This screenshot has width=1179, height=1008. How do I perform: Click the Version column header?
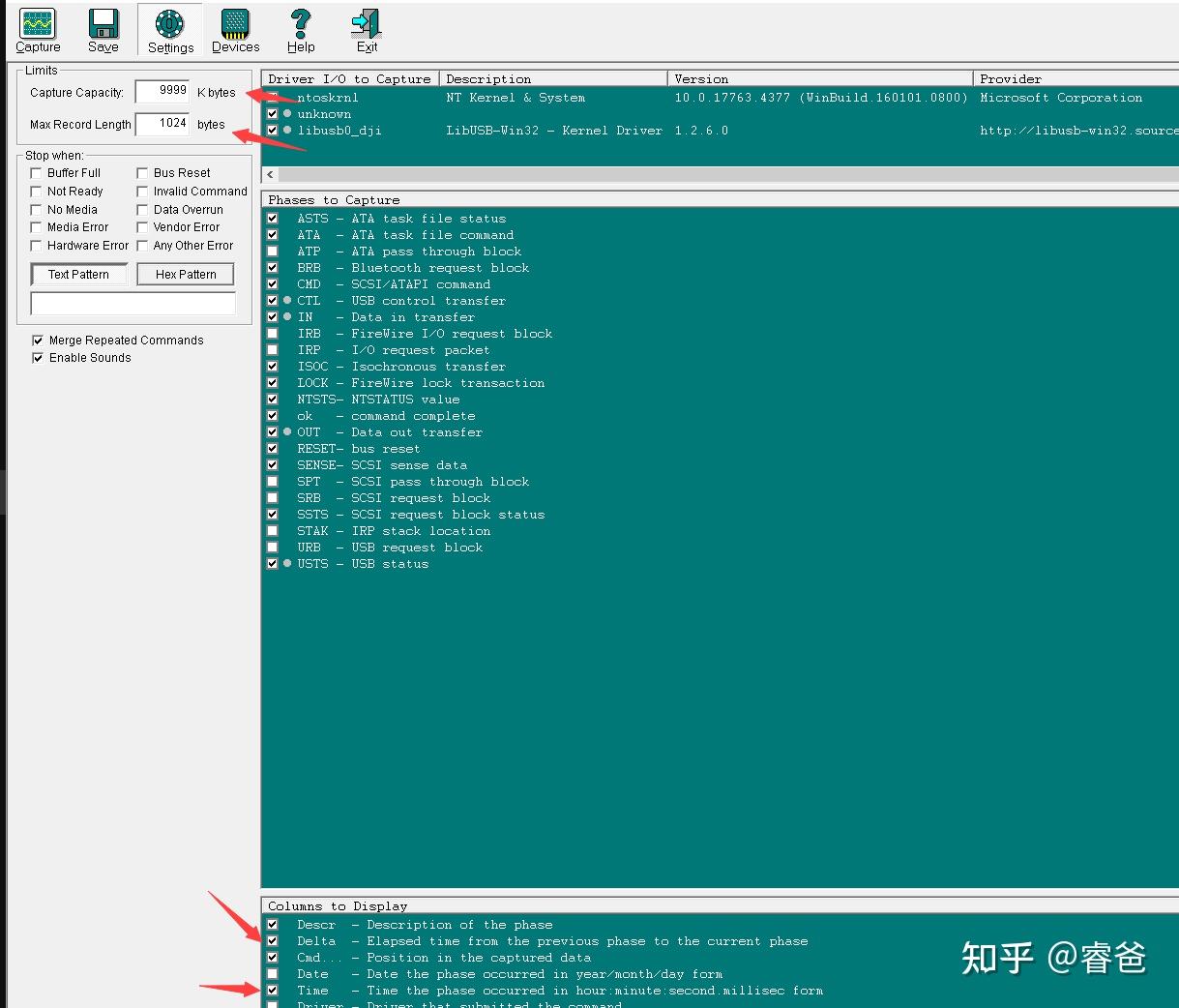[x=820, y=79]
